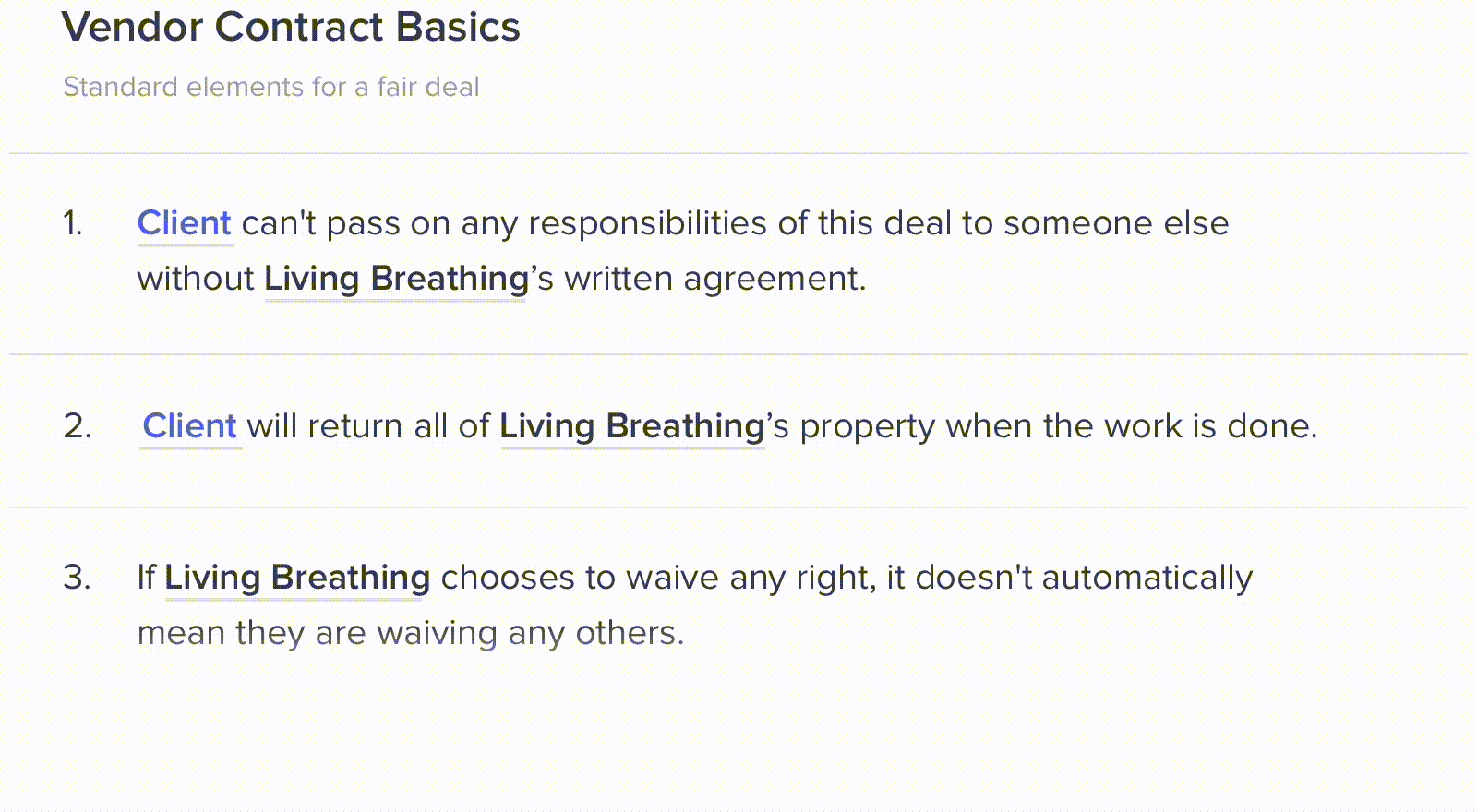1477x812 pixels.
Task: Select Living Breathing field in clause 3
Action: [x=297, y=579]
